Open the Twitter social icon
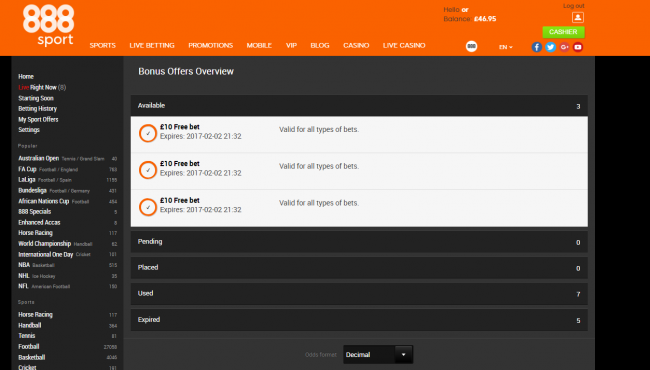650x370 pixels. (551, 47)
